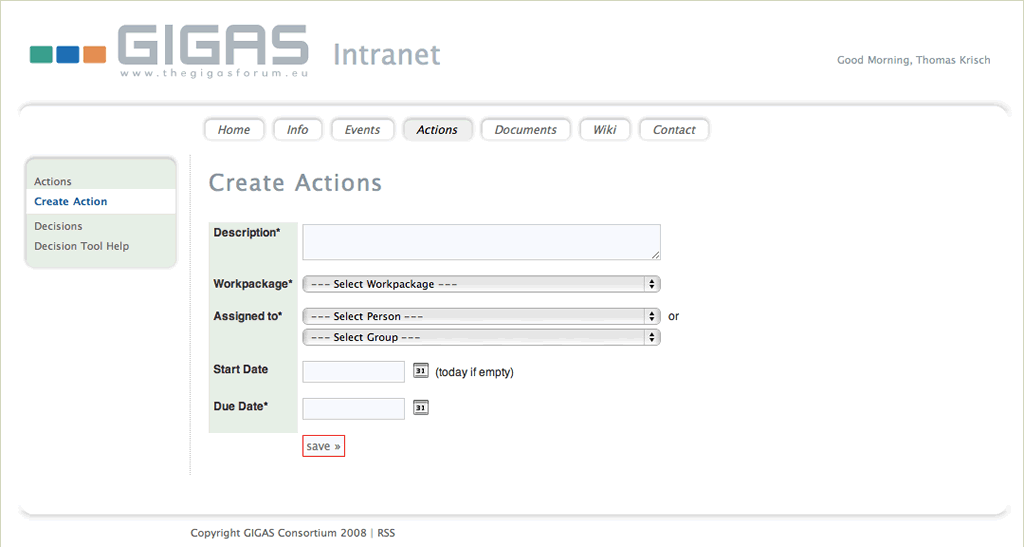
Task: Open the Wiki tab
Action: [x=604, y=130]
